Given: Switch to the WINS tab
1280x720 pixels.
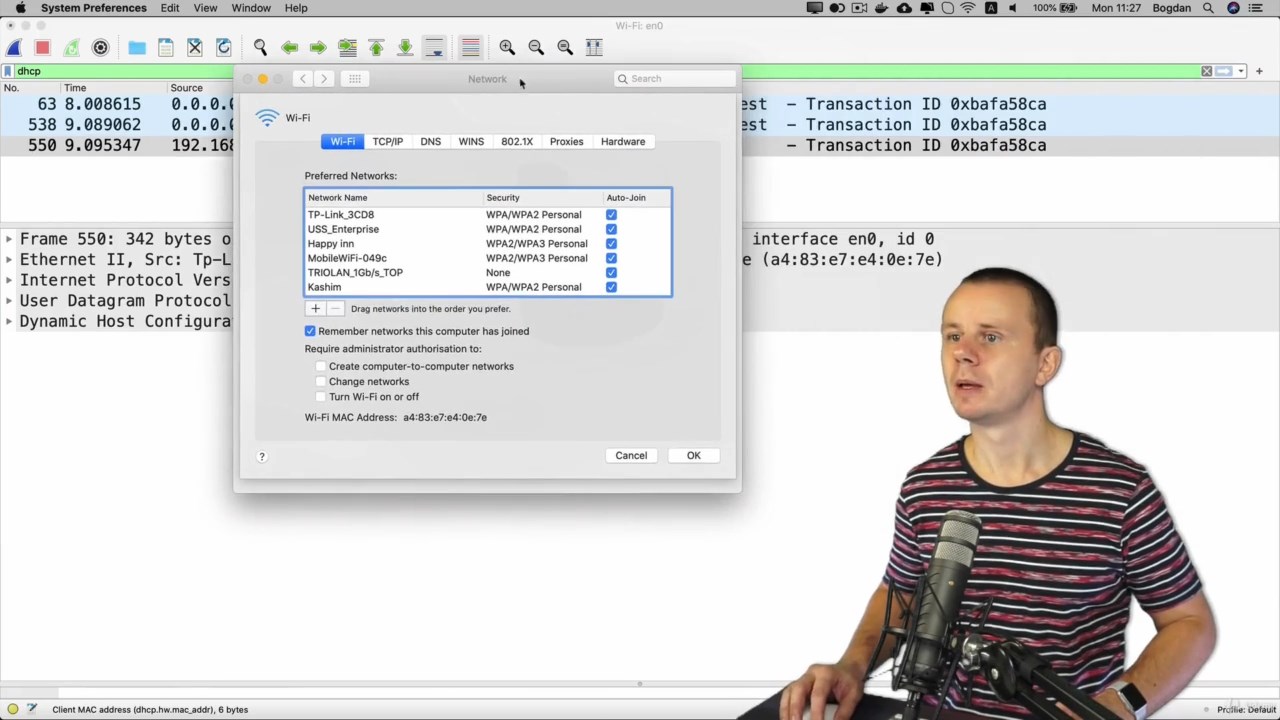Looking at the screenshot, I should coord(471,142).
